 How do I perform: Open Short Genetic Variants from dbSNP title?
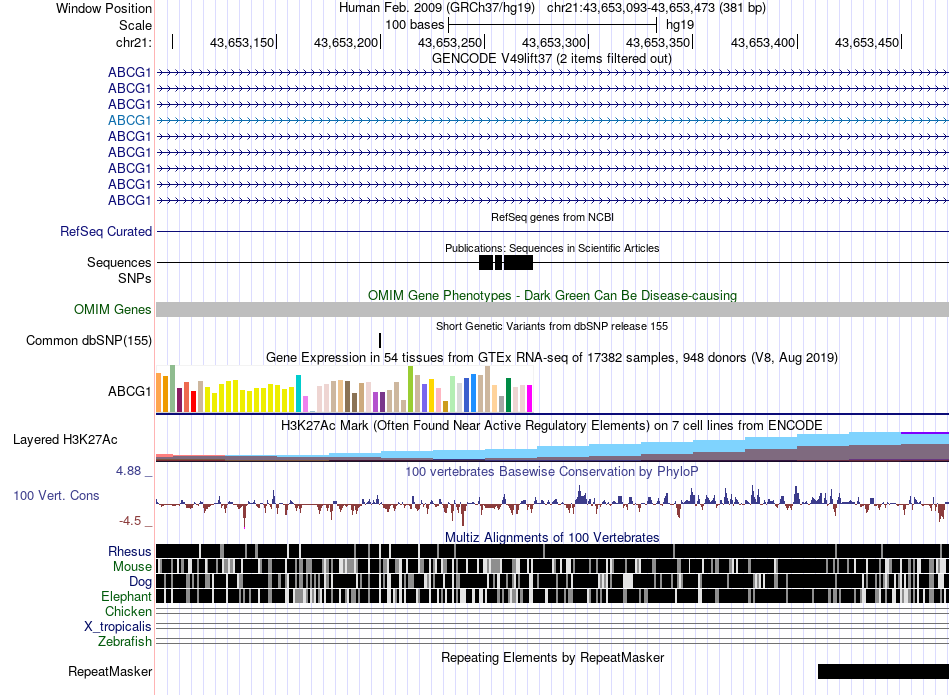tap(552, 326)
